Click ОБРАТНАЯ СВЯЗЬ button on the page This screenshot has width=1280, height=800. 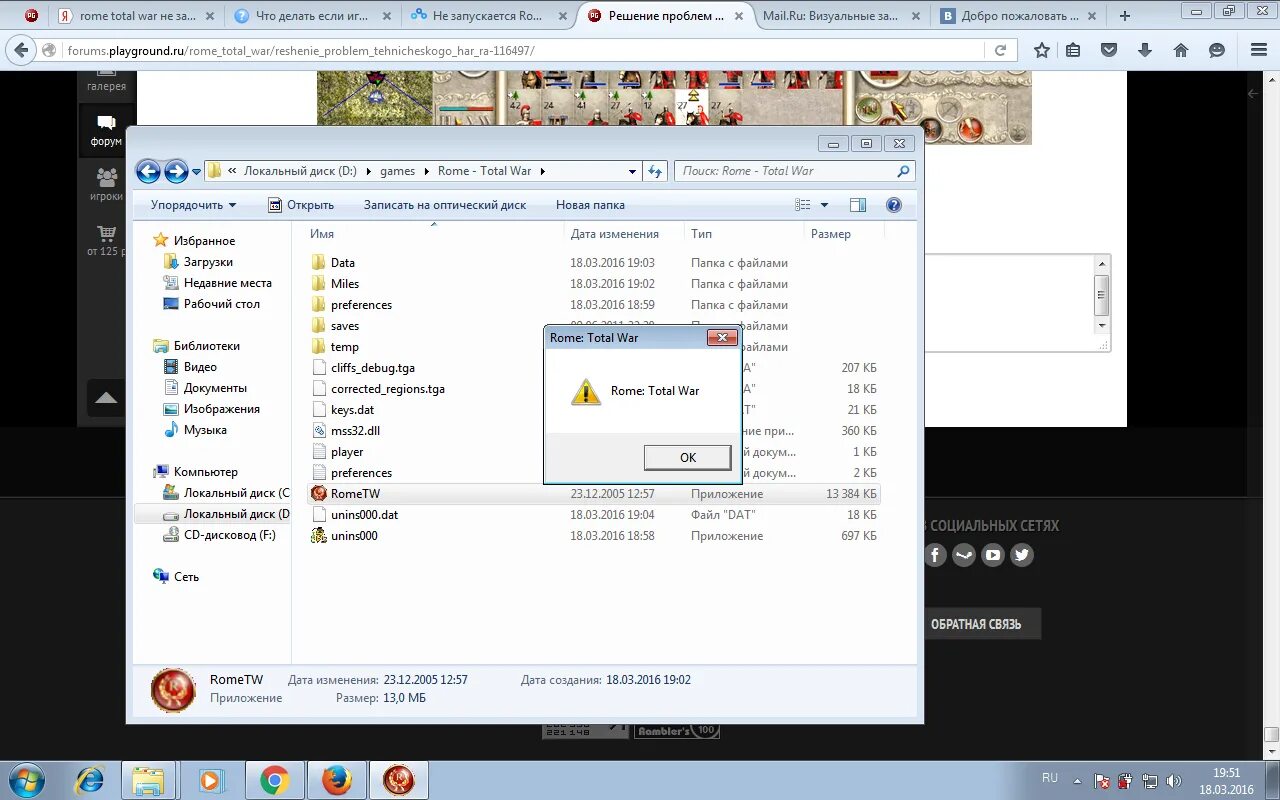(976, 624)
